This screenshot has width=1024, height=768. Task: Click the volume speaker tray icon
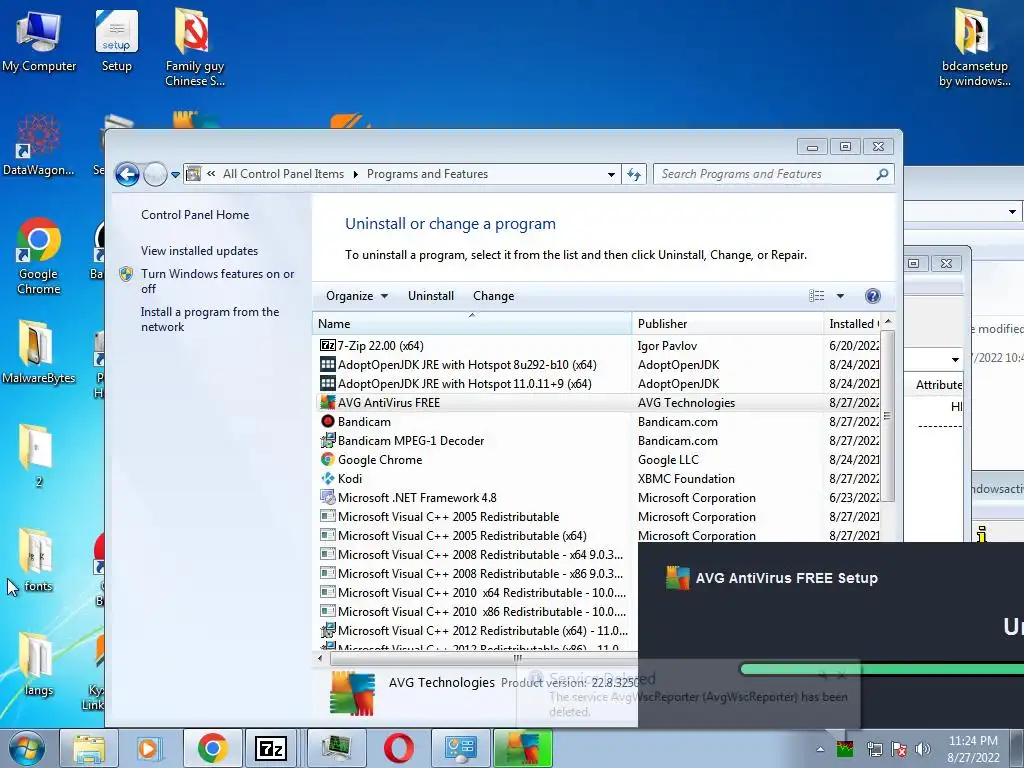click(922, 749)
